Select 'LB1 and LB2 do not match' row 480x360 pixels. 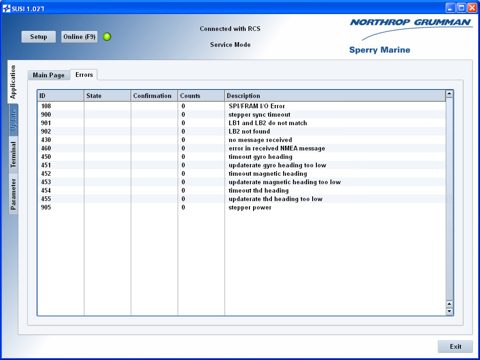241,123
